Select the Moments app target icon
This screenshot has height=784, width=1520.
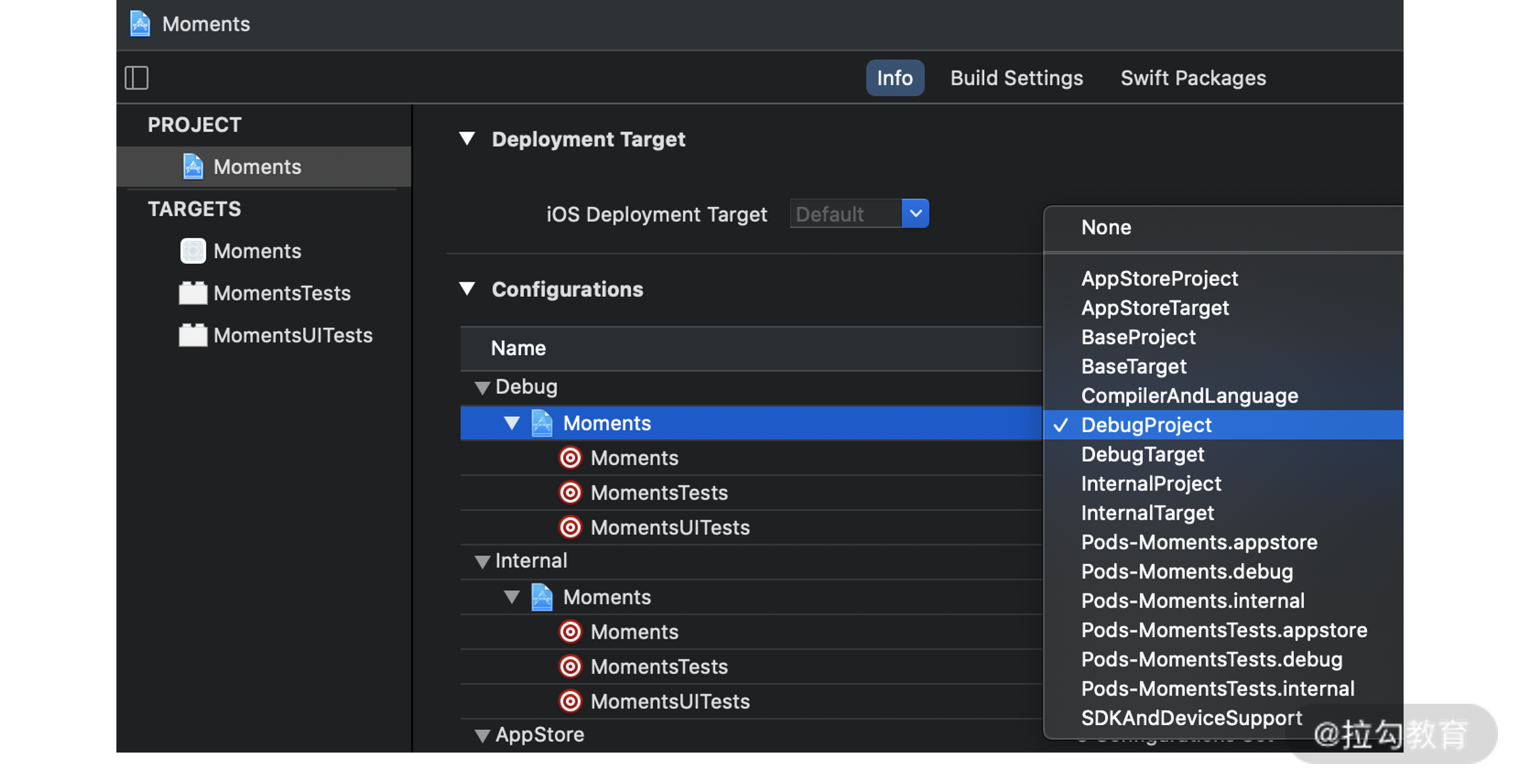point(193,251)
